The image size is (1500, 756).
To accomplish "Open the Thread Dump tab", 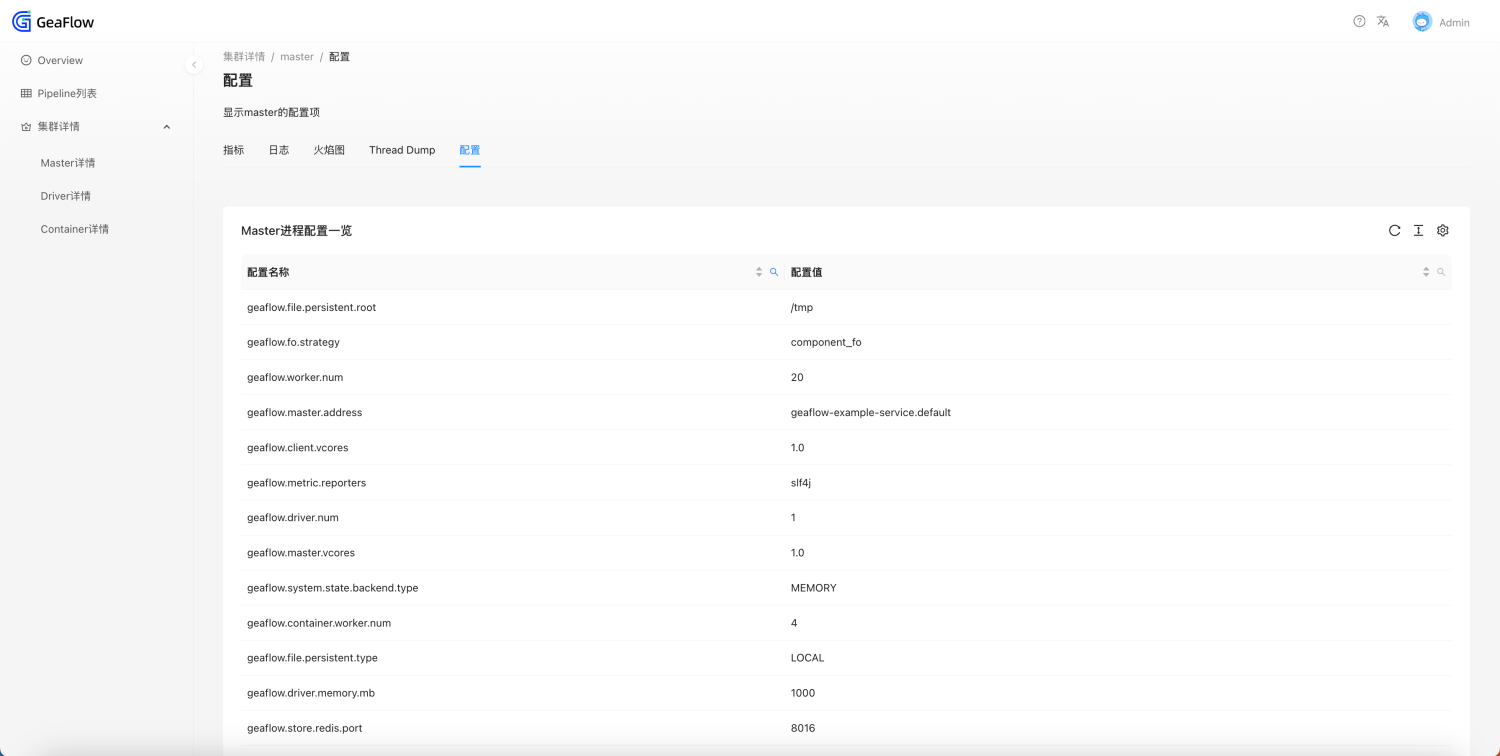I will 402,149.
